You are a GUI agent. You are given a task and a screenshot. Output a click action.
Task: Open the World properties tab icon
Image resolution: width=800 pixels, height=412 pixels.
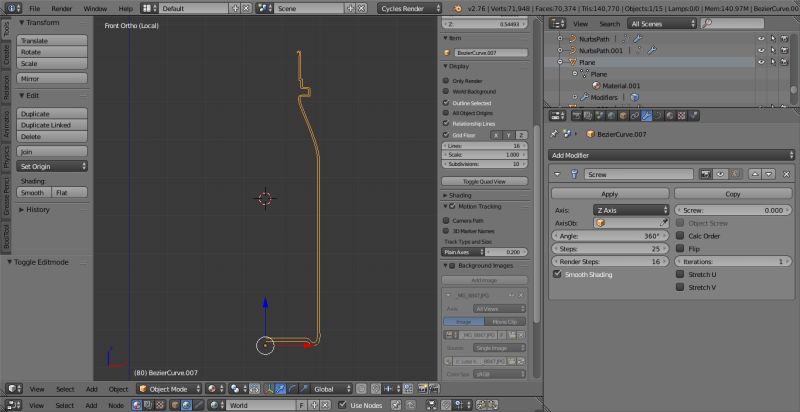pyautogui.click(x=611, y=116)
